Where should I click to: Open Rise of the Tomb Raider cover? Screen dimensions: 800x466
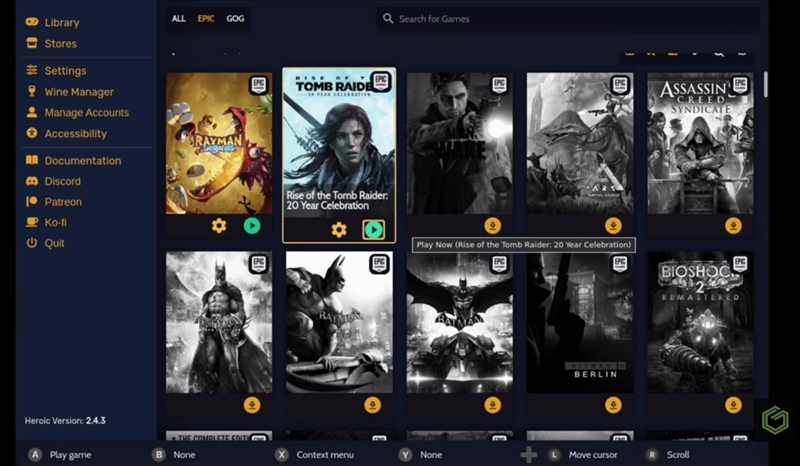coord(339,143)
